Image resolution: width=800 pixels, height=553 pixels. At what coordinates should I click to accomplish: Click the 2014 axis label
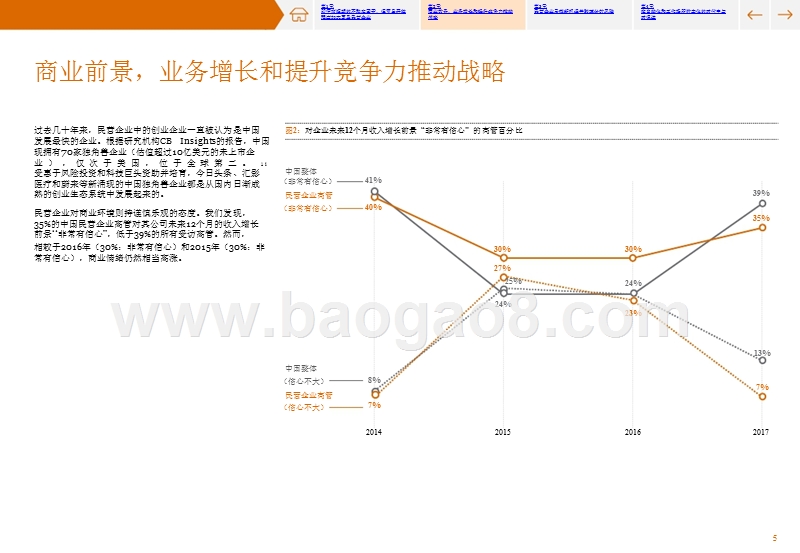click(x=373, y=432)
